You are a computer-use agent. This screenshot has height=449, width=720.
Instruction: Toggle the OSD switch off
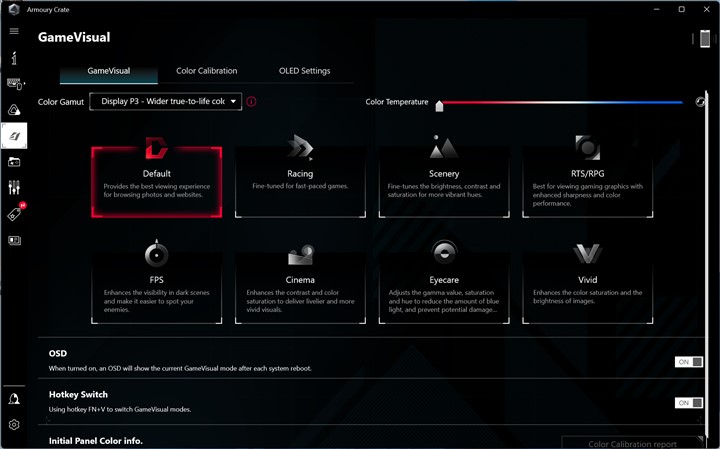pos(688,362)
